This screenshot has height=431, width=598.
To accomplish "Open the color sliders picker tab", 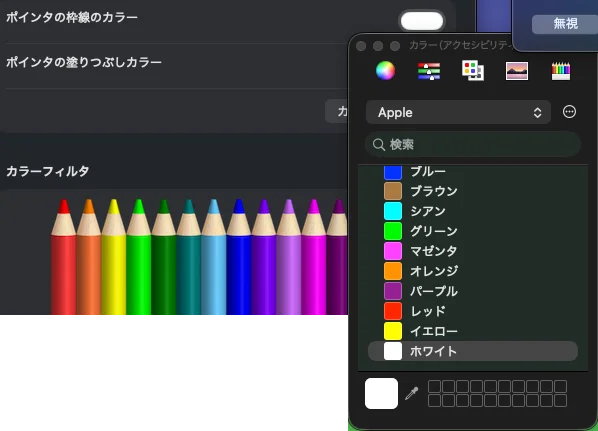I will [429, 71].
